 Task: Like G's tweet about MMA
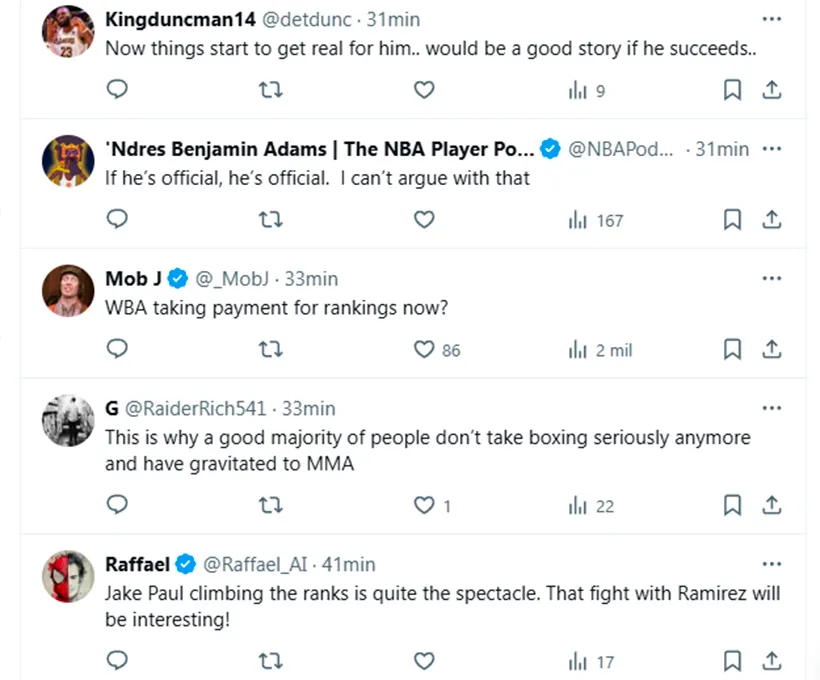pyautogui.click(x=424, y=506)
